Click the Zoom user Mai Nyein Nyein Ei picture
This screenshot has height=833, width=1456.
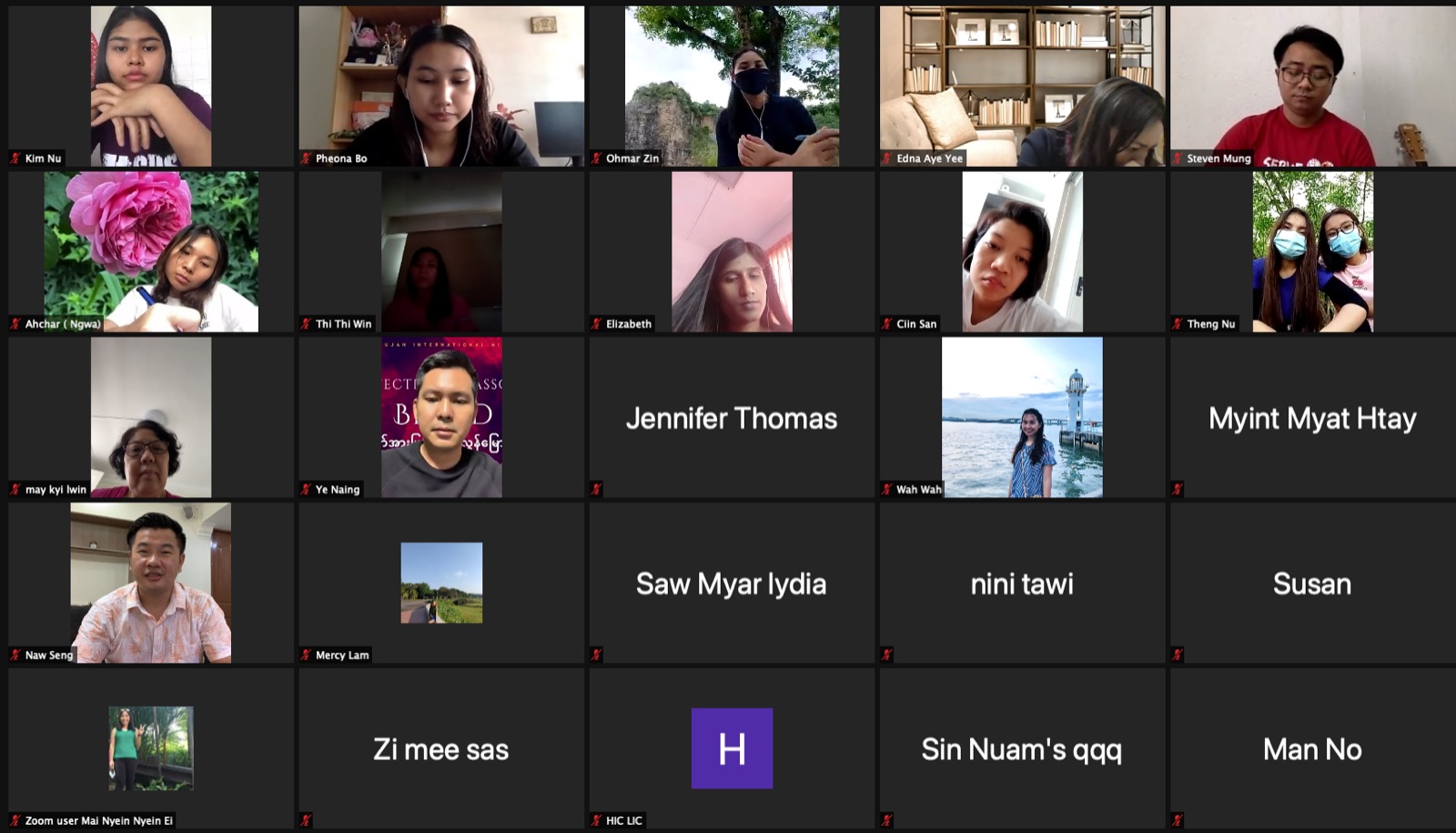[151, 748]
